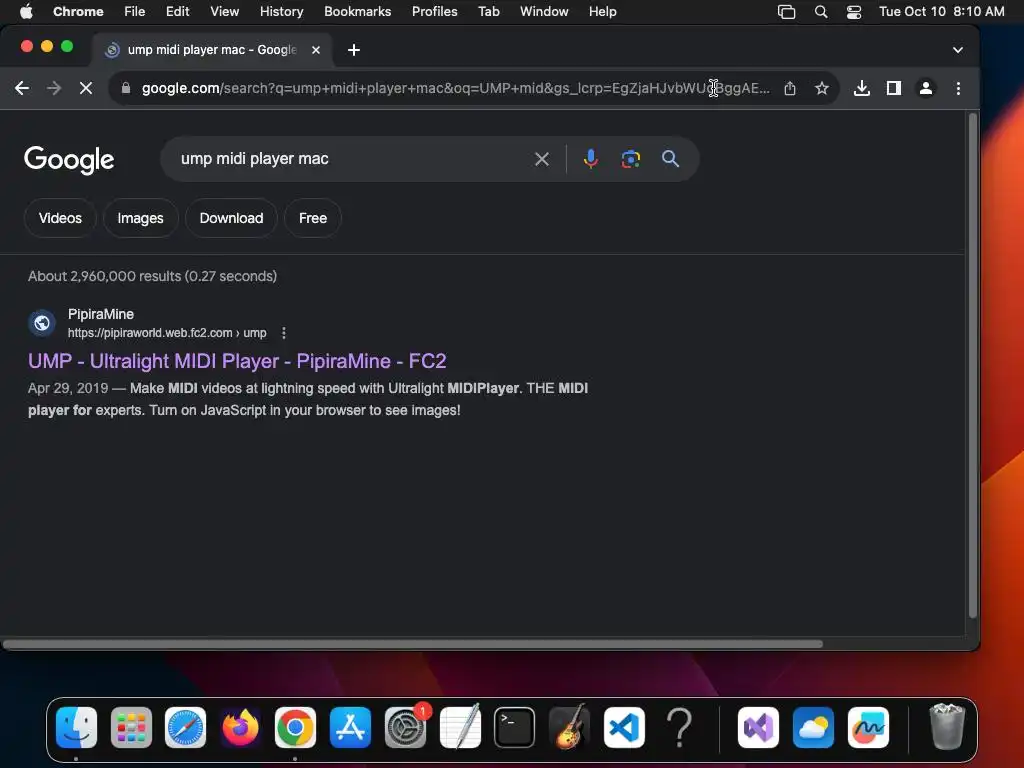Filter results by Images

(140, 218)
